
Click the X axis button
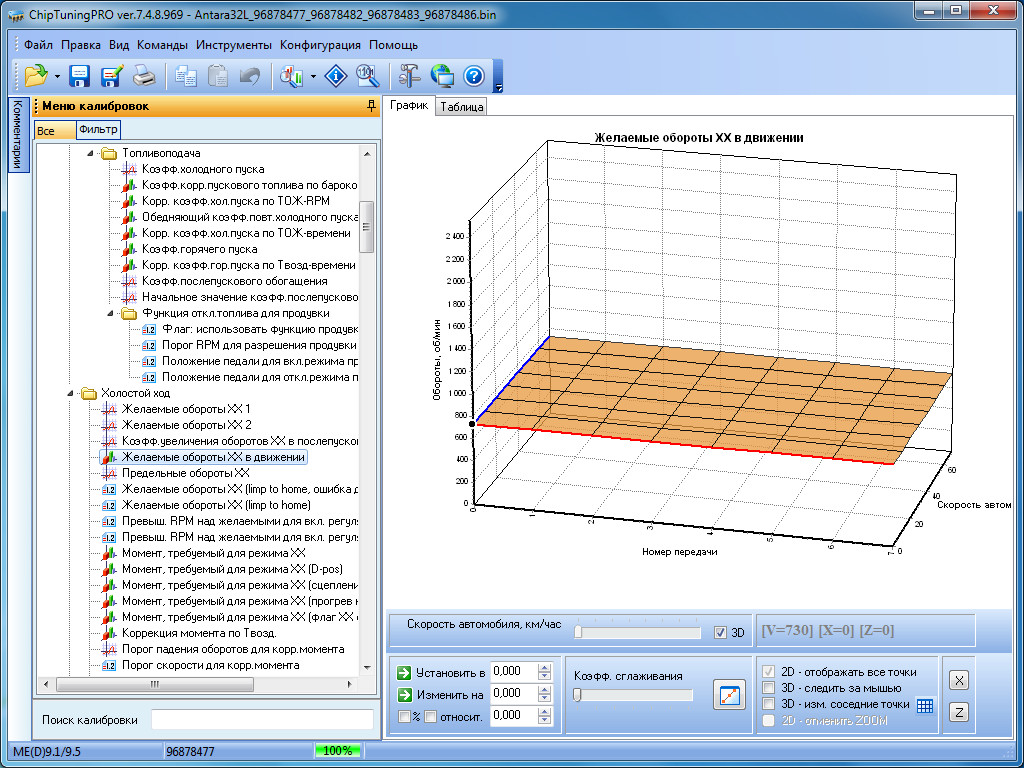pyautogui.click(x=957, y=680)
